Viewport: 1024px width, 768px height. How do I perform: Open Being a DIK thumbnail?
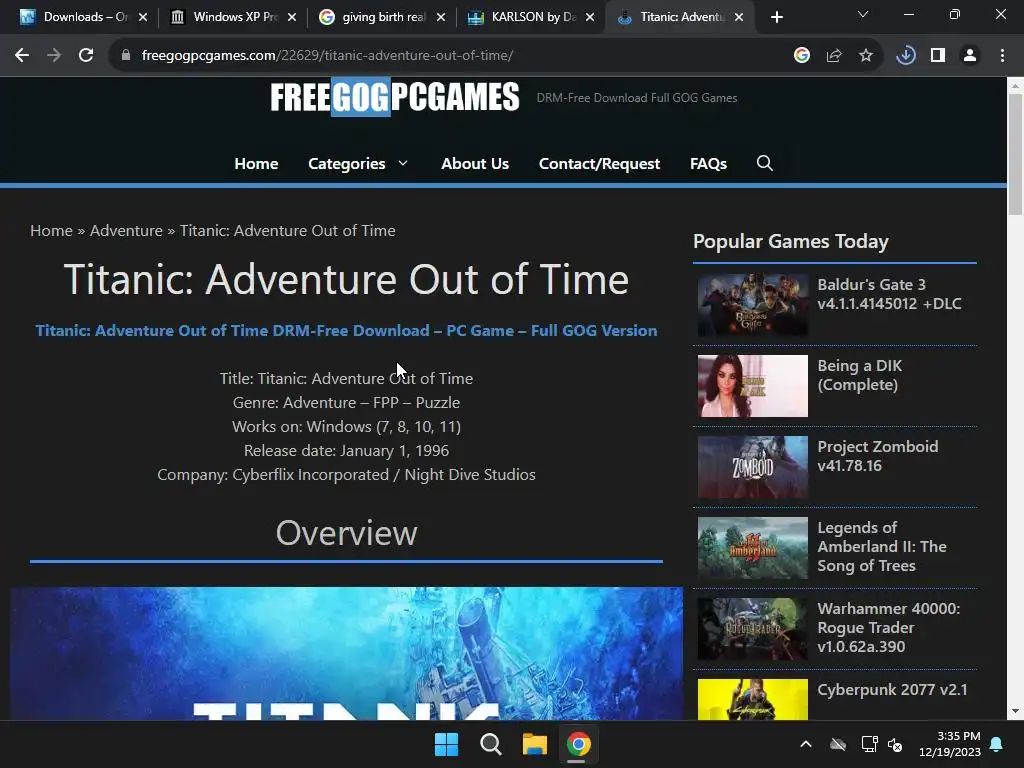[752, 386]
